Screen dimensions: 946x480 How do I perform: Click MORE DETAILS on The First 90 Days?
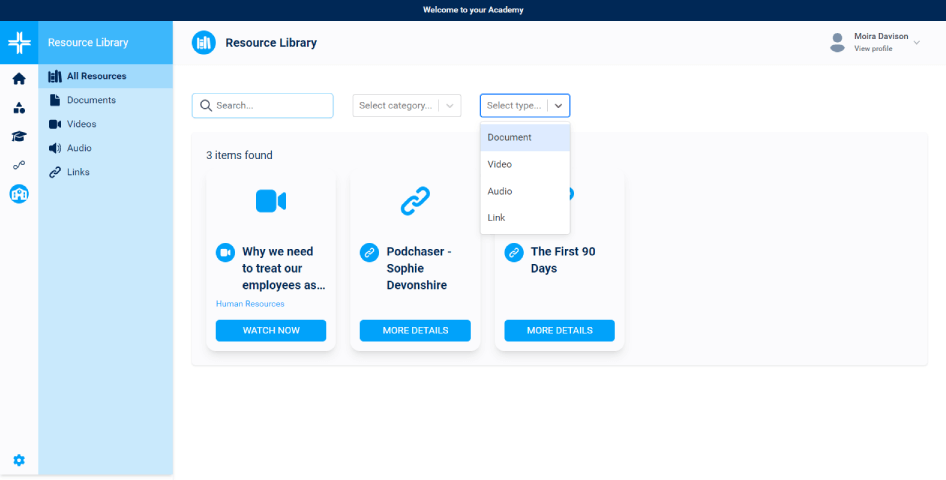[x=559, y=331]
